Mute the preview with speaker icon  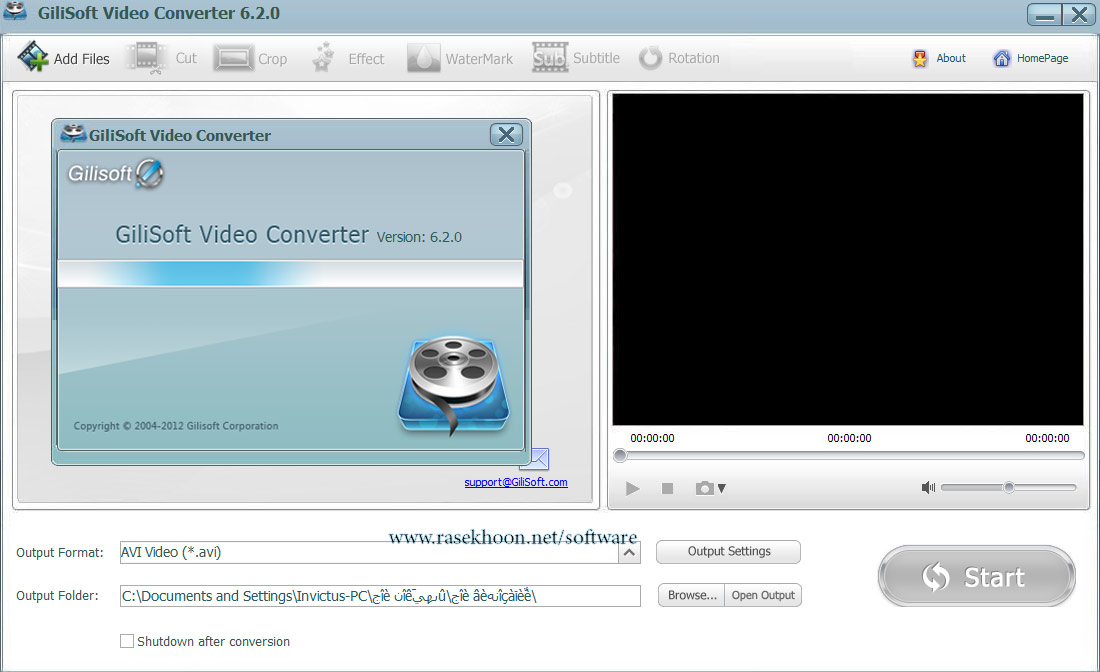pos(928,488)
